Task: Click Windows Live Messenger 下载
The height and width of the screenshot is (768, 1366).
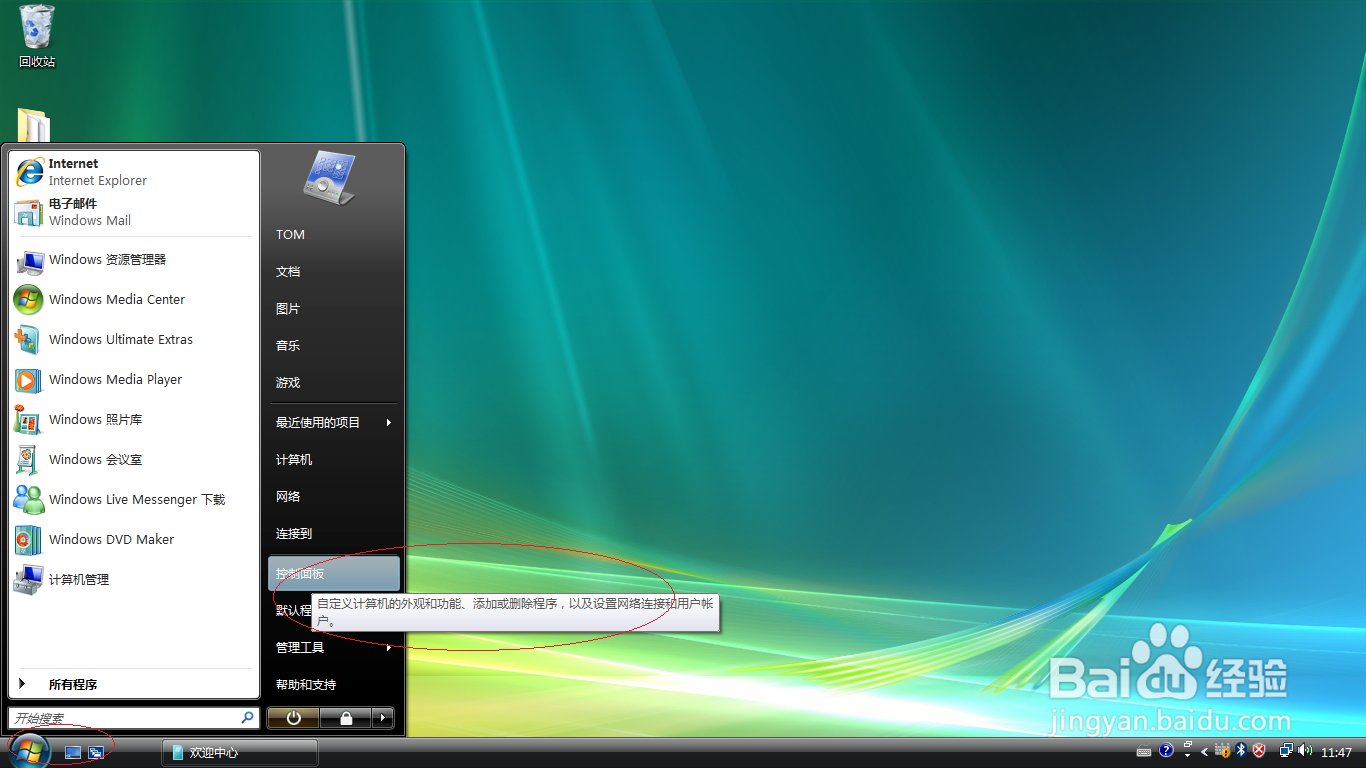Action: click(134, 500)
